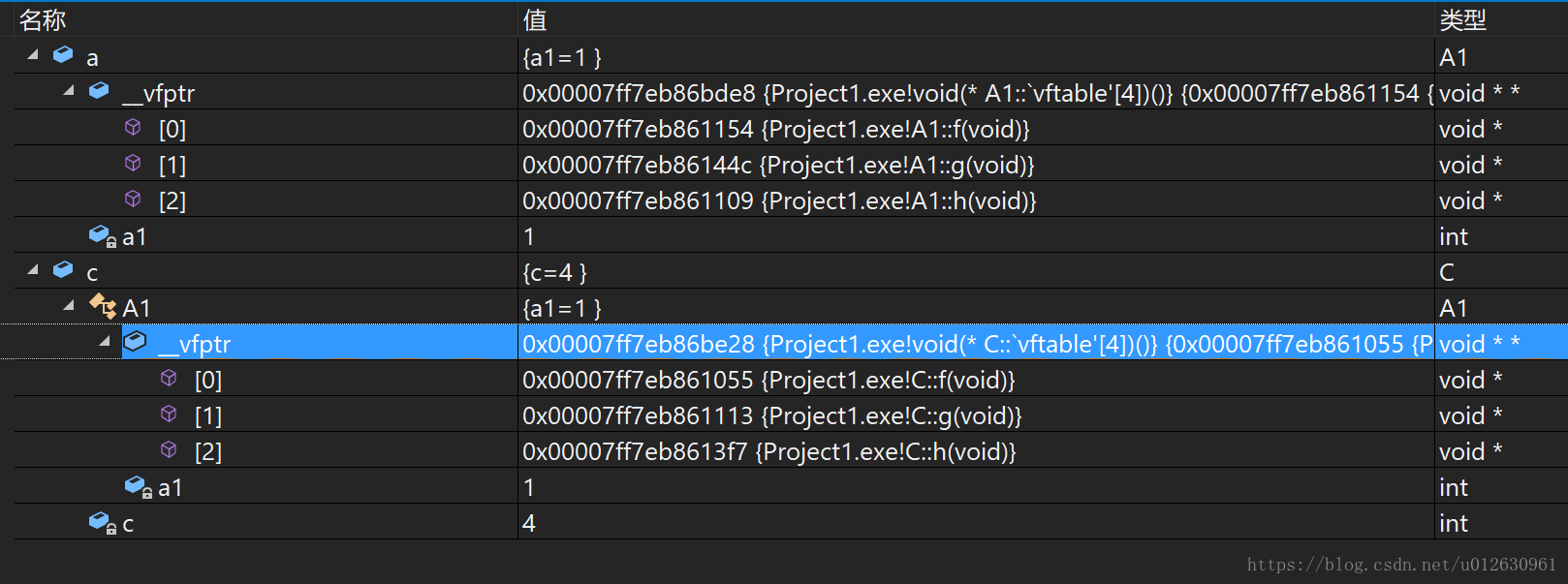This screenshot has height=584, width=1568.
Task: Collapse the variable 'c' tree node
Action: point(33,270)
